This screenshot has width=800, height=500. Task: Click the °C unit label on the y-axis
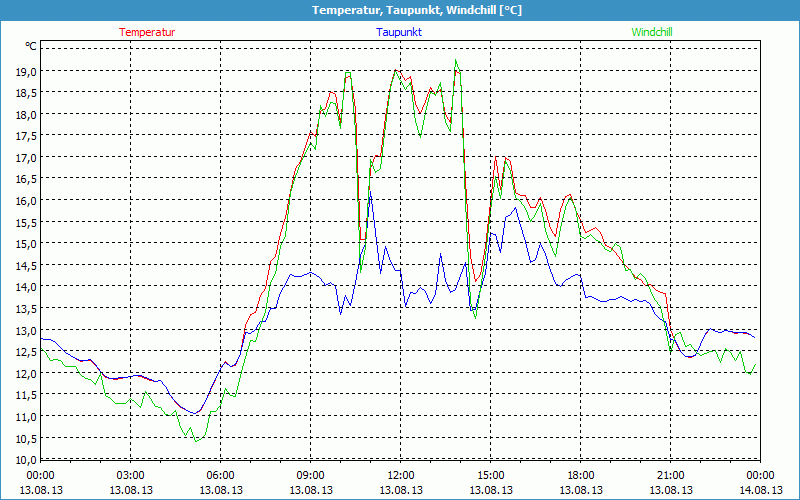click(x=31, y=46)
